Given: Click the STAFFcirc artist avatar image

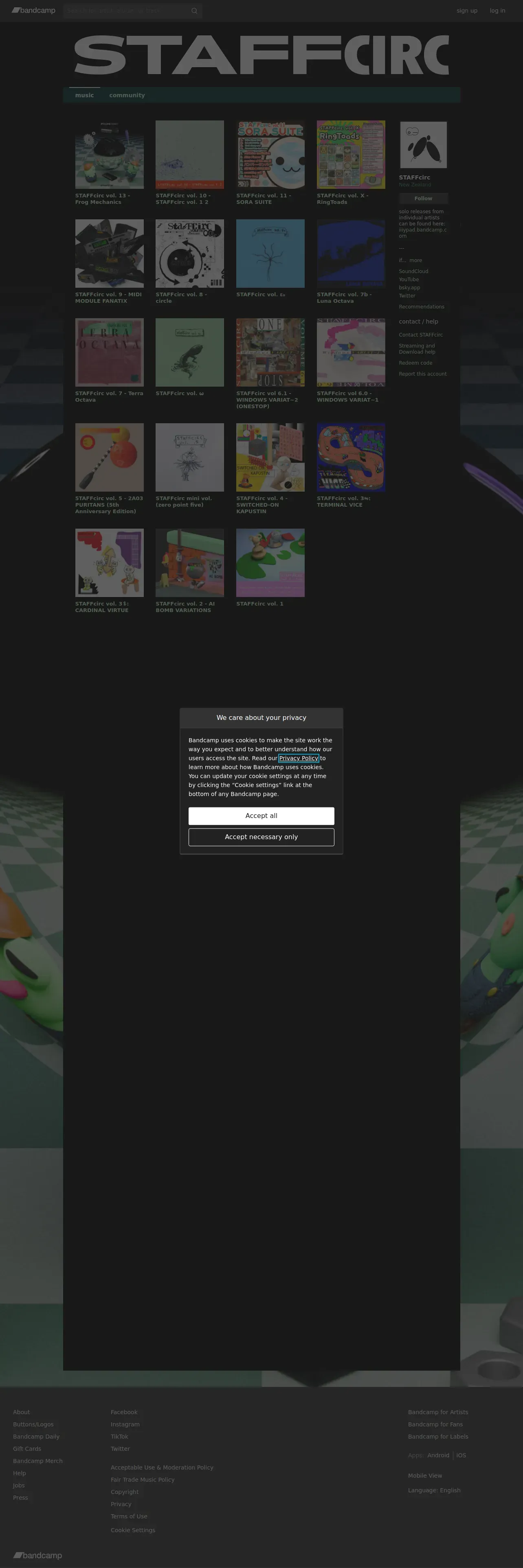Looking at the screenshot, I should [x=424, y=145].
